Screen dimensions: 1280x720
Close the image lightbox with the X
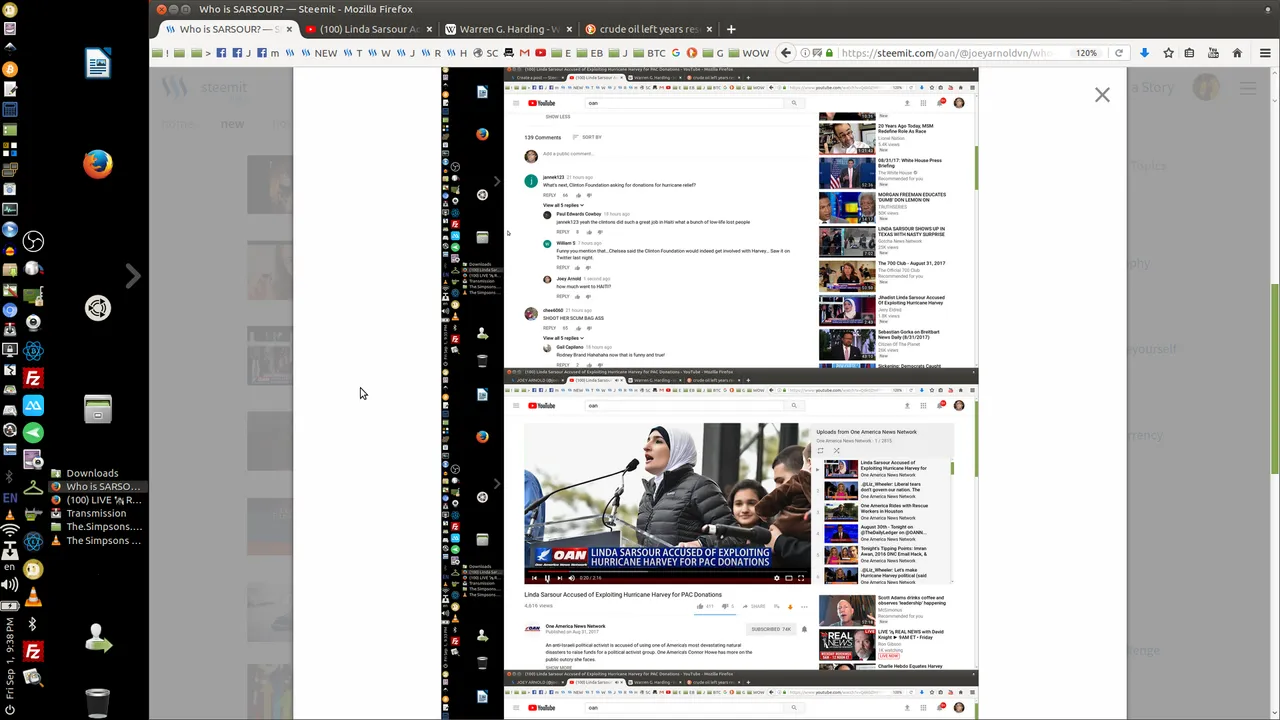point(1102,95)
